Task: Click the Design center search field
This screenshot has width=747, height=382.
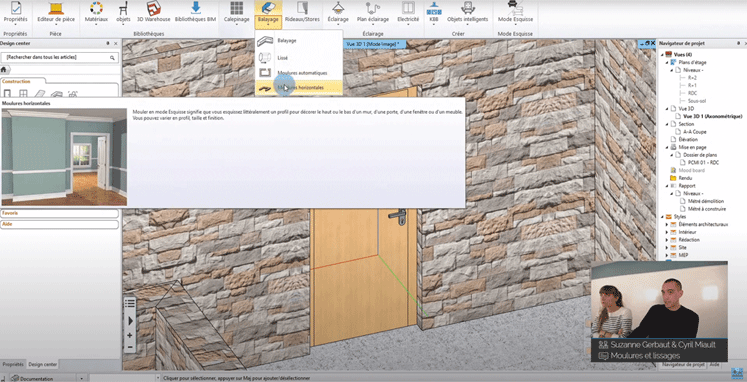Action: point(59,57)
